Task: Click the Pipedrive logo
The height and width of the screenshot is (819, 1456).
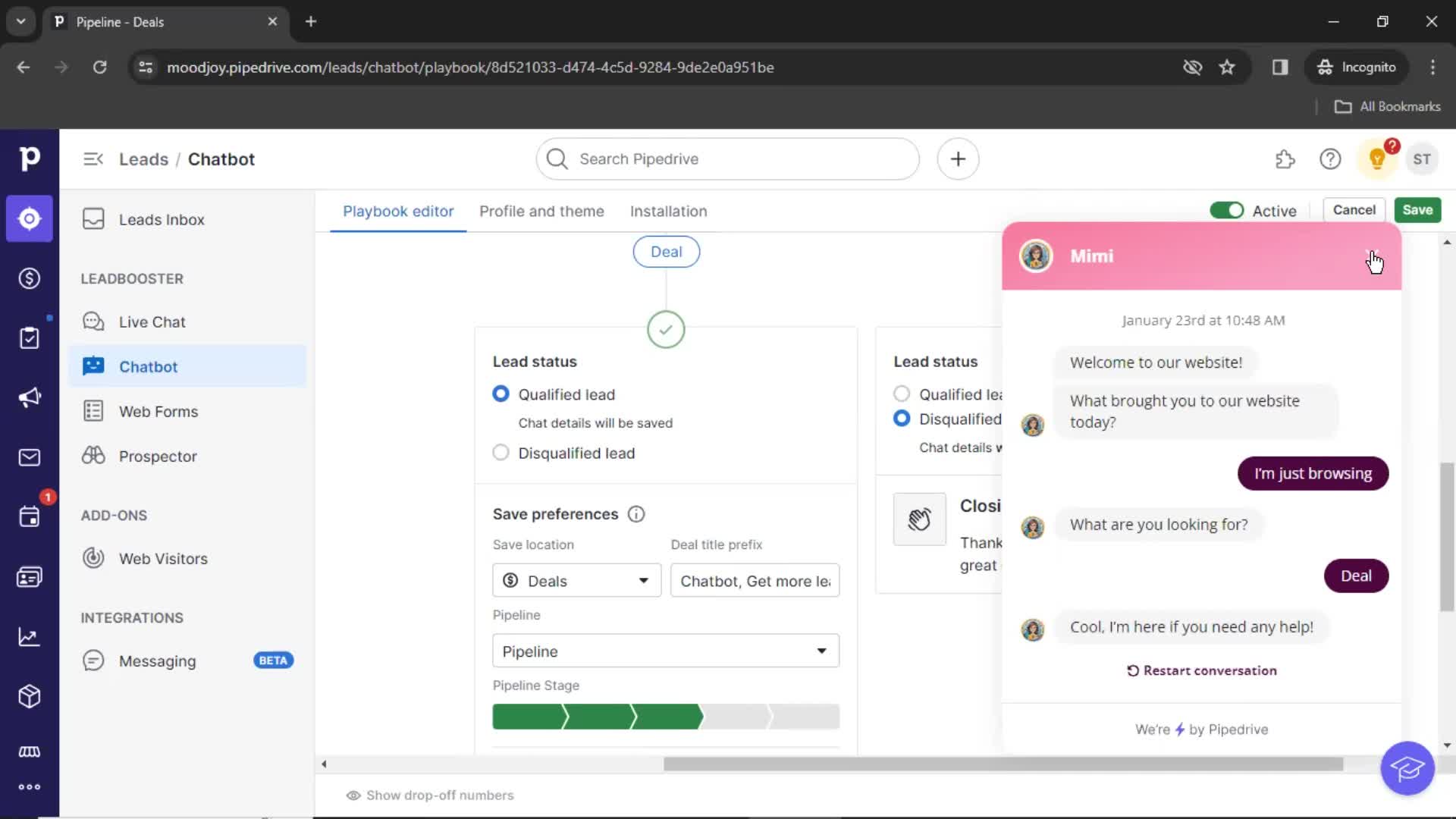Action: pos(29,158)
